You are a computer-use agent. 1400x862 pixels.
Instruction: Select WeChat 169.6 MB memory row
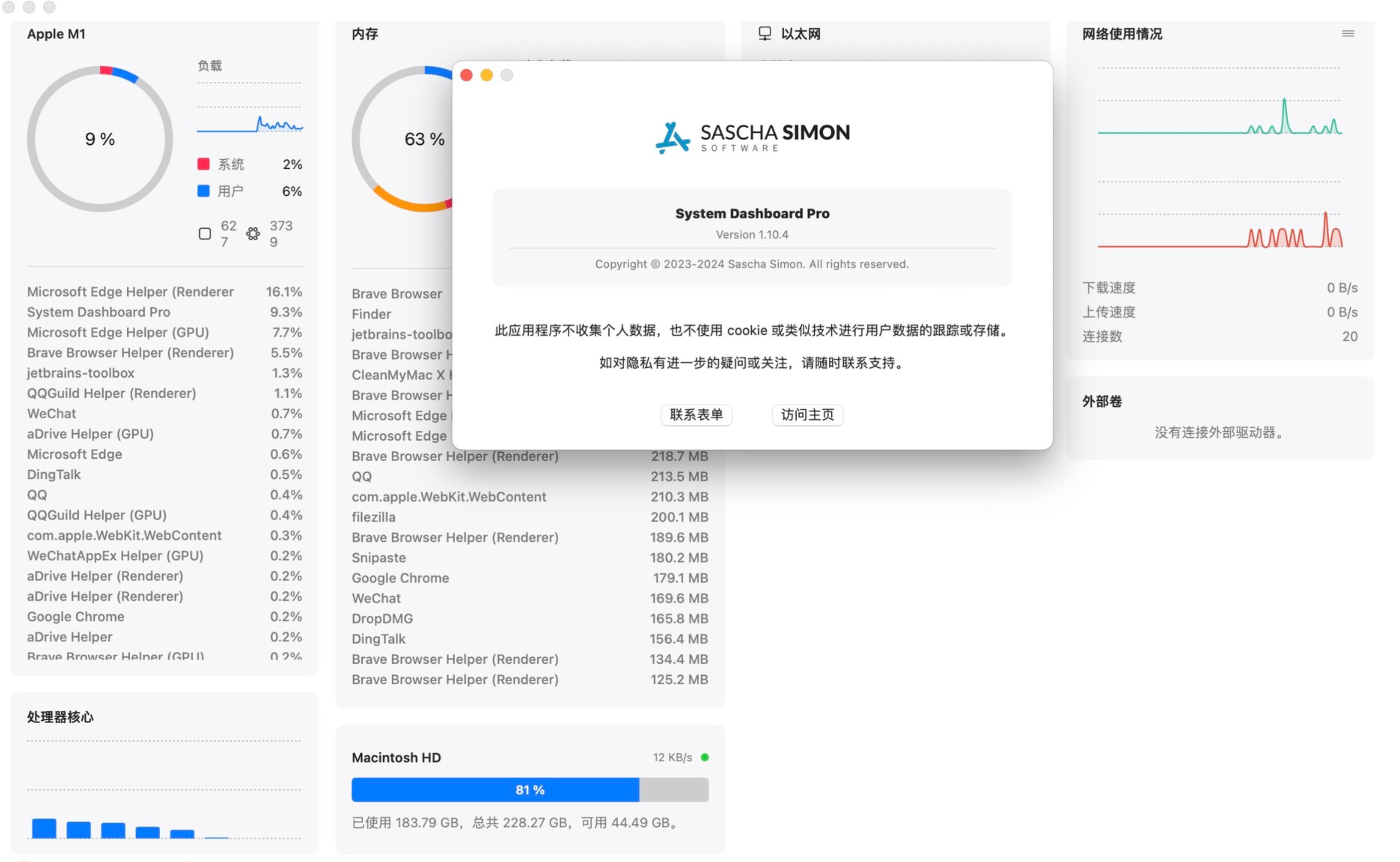530,598
